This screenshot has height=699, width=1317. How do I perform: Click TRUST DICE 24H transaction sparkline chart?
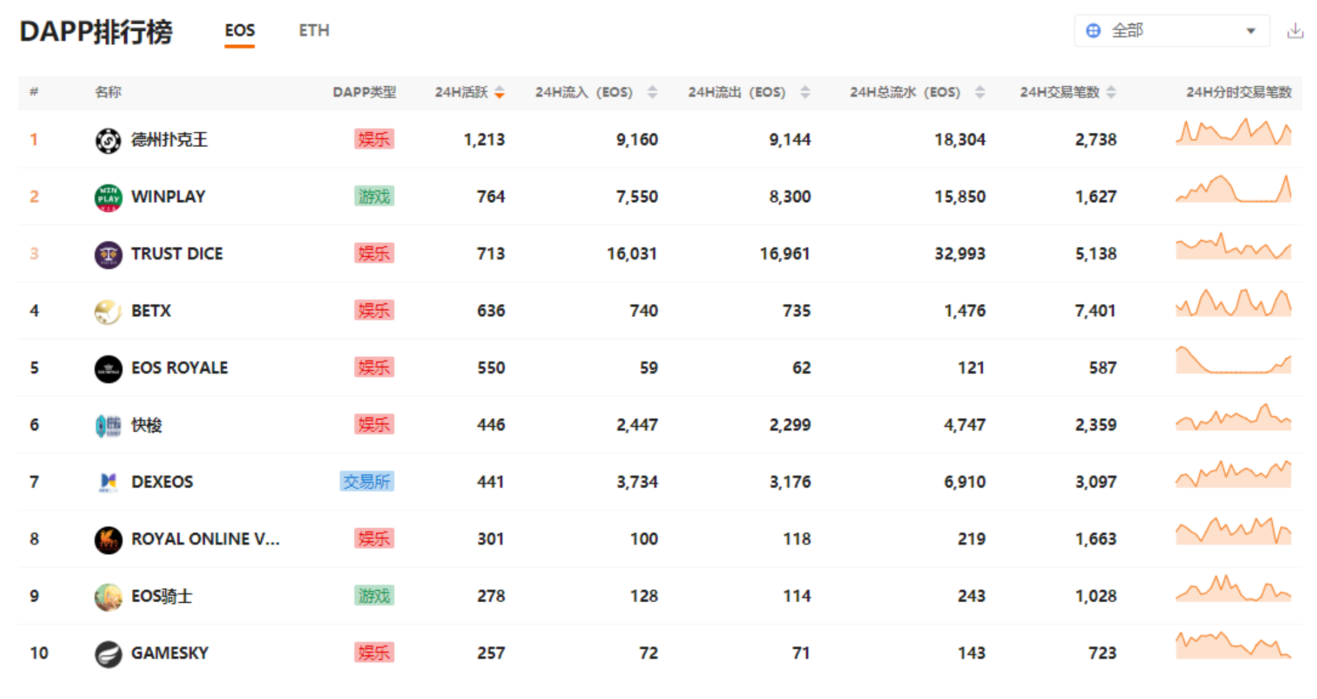pos(1234,246)
